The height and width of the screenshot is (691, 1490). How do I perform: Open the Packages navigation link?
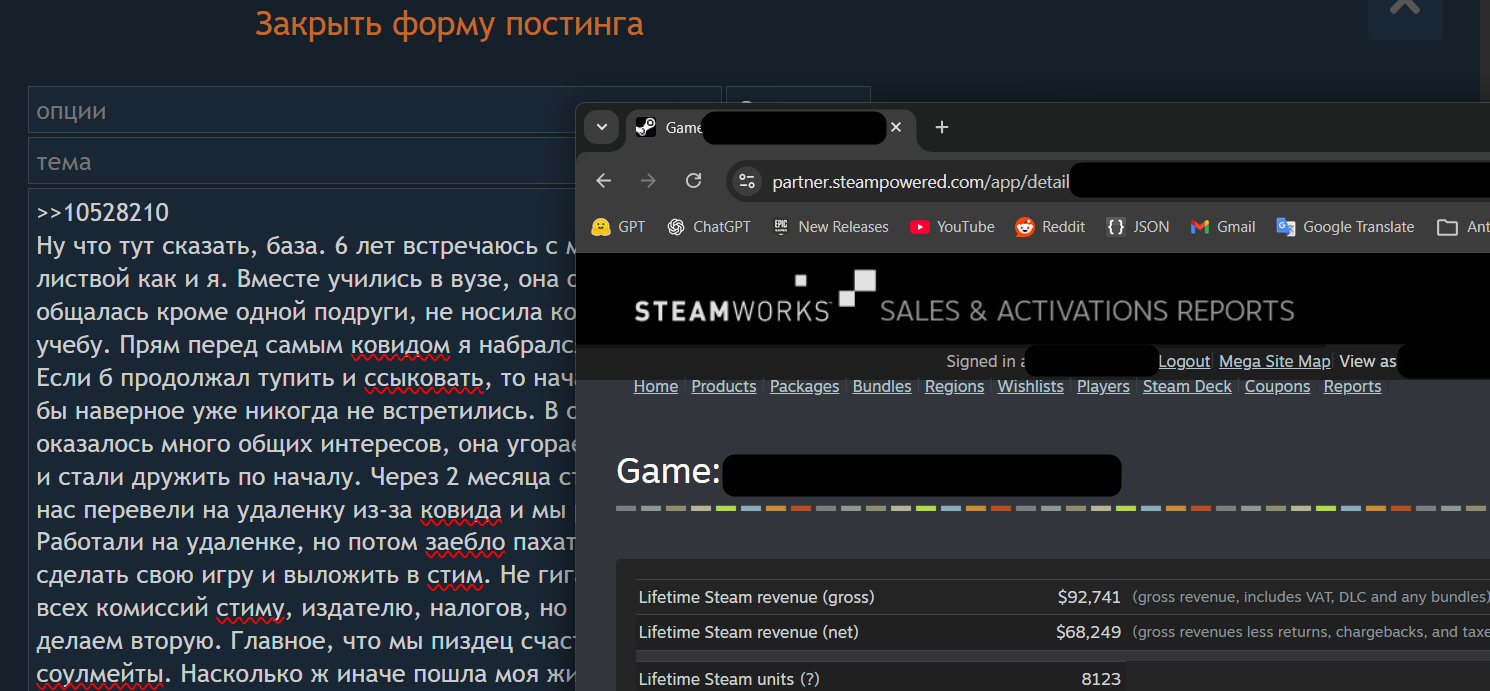[x=804, y=386]
